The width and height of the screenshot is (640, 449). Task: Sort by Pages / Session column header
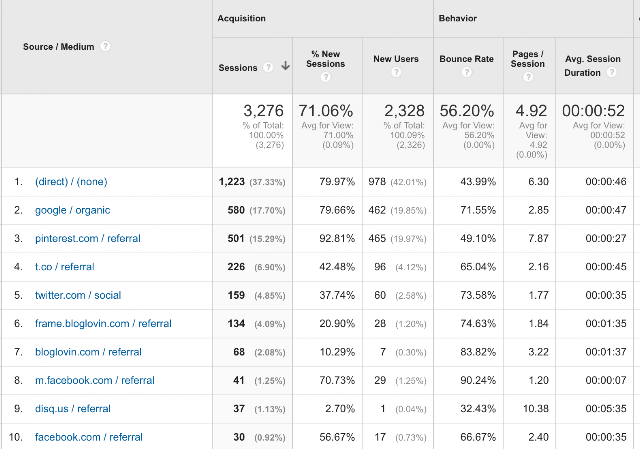click(528, 59)
